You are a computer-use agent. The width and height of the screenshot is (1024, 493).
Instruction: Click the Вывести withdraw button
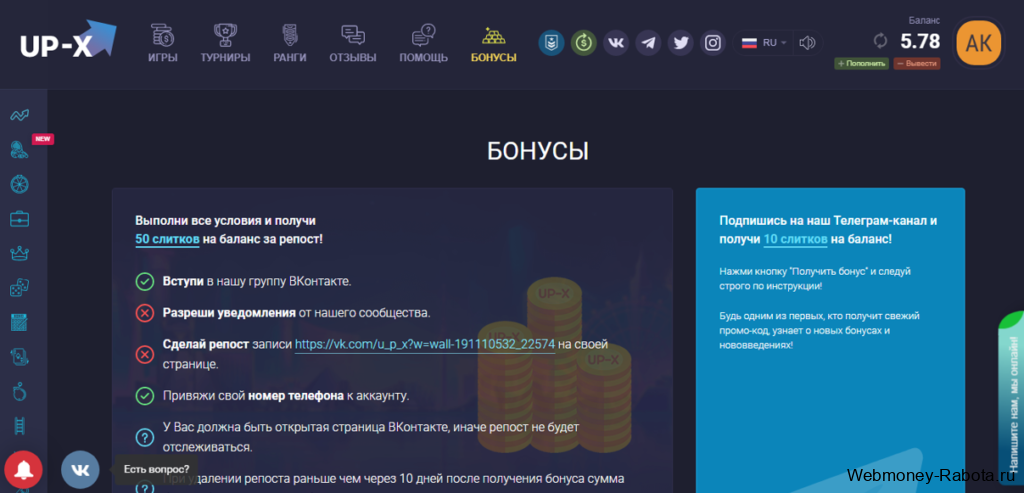click(917, 63)
